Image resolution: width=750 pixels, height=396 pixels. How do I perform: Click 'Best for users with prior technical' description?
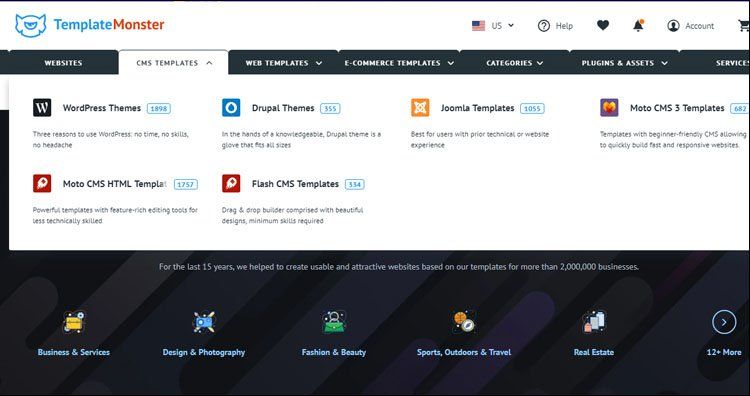coord(480,139)
